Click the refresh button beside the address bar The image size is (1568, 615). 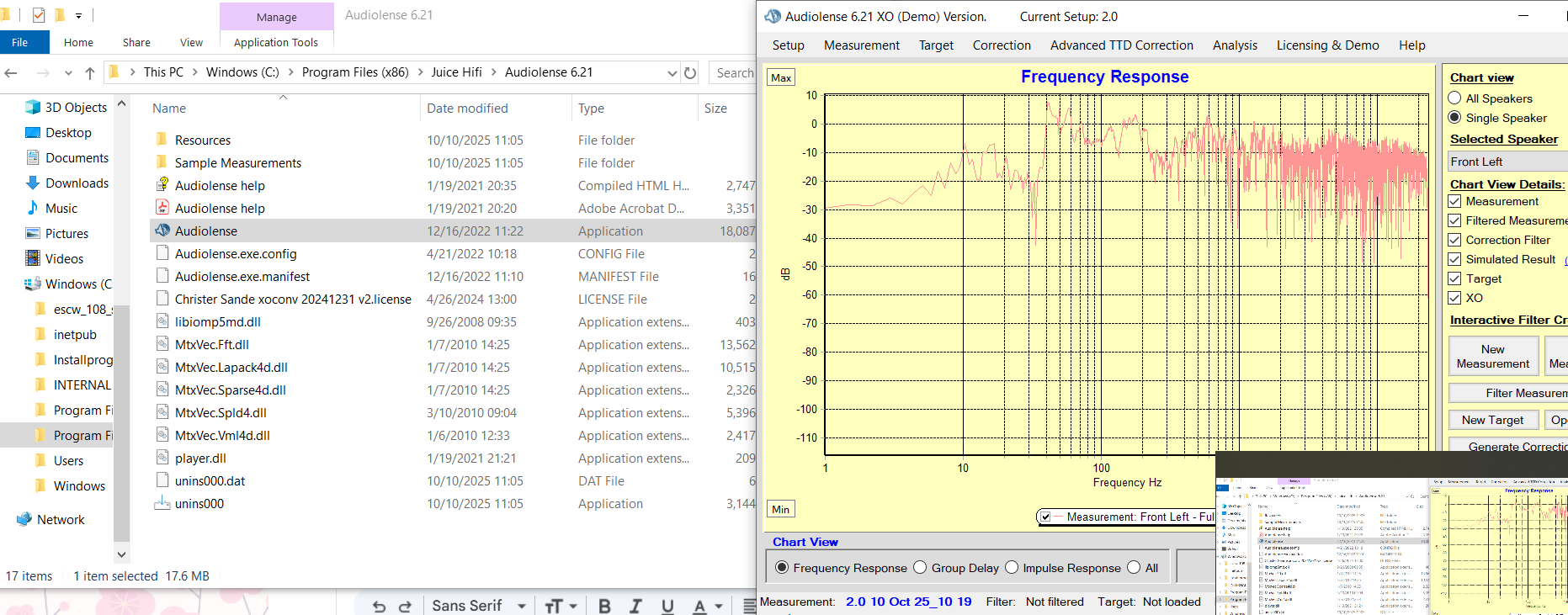point(690,73)
